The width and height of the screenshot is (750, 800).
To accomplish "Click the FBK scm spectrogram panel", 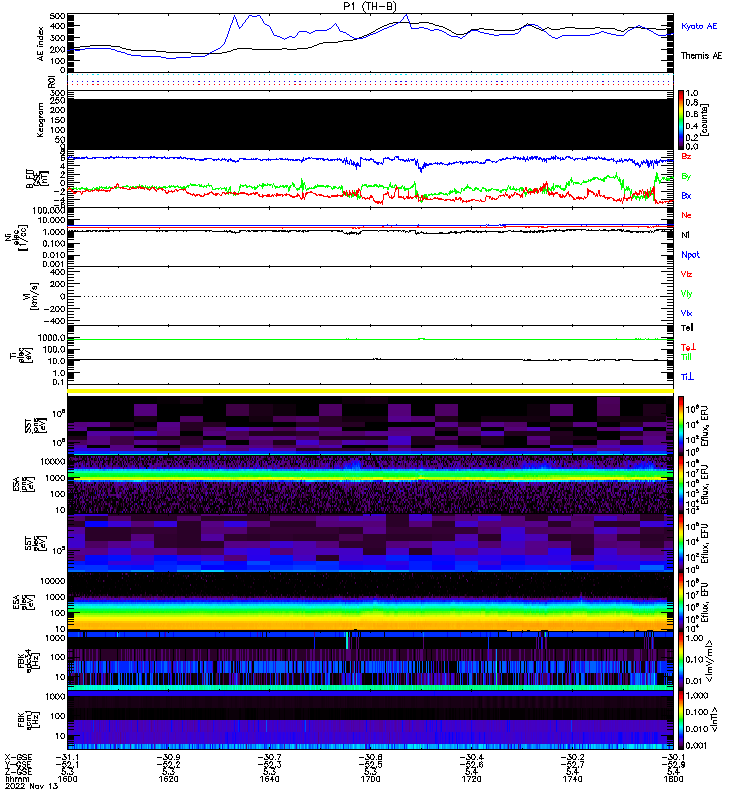I will pos(370,720).
